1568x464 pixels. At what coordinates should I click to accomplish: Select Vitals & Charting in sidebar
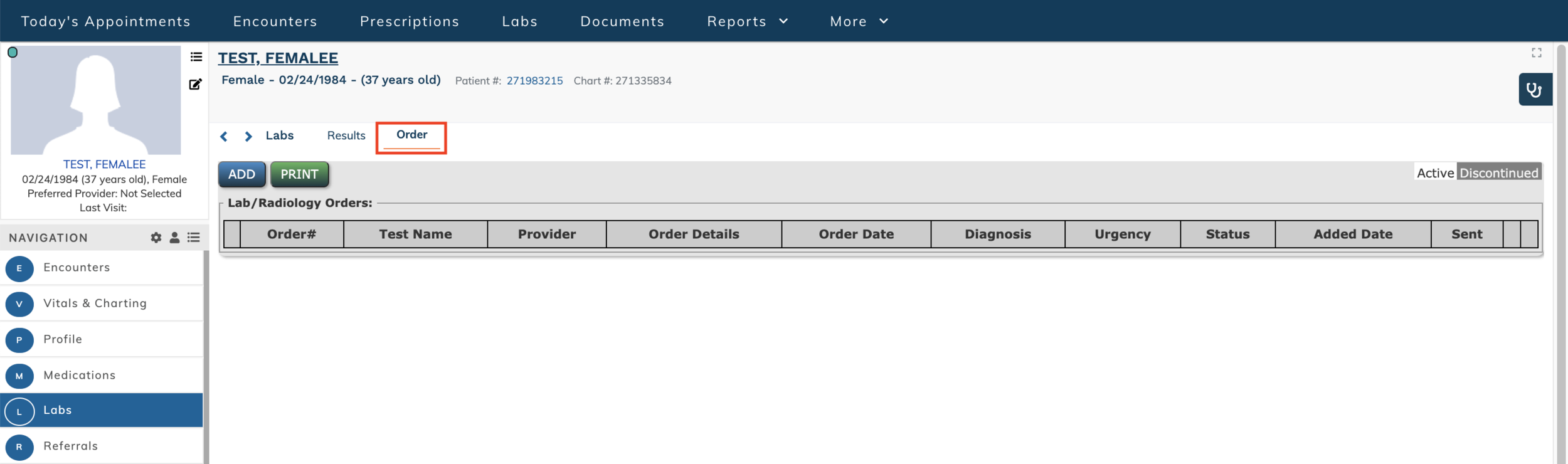102,303
